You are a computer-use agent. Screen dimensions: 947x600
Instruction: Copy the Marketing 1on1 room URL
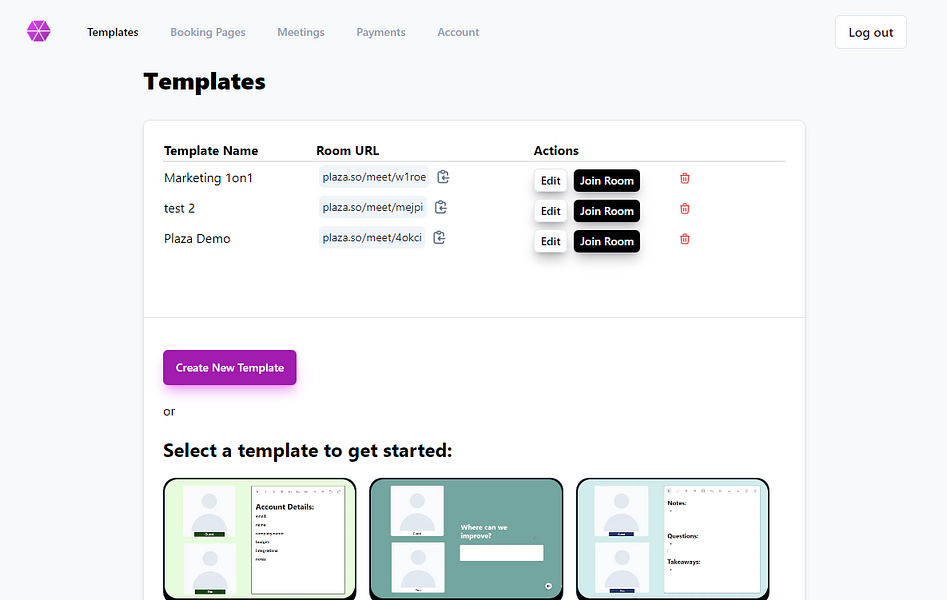[x=443, y=176]
